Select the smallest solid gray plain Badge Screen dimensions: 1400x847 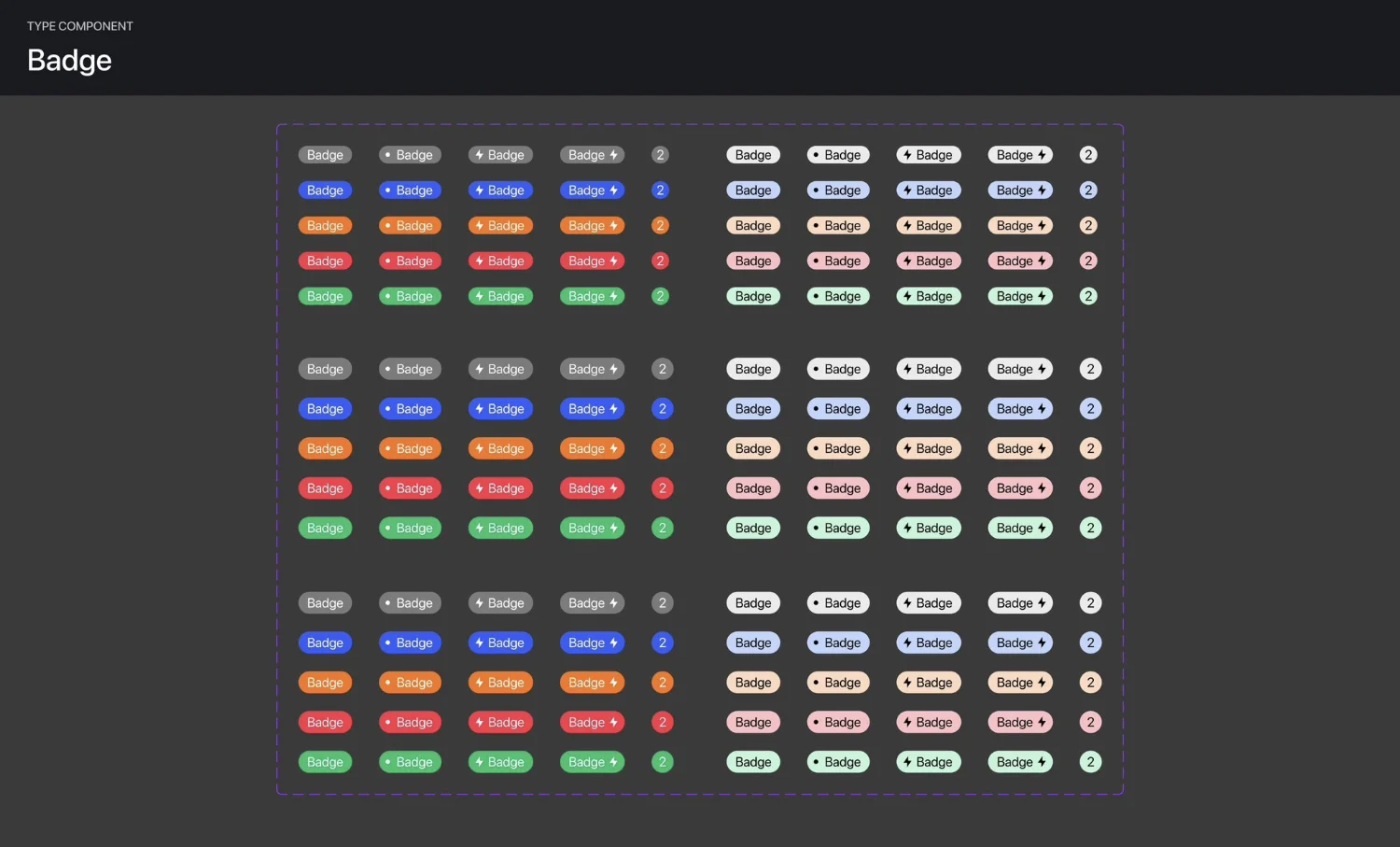pos(325,155)
